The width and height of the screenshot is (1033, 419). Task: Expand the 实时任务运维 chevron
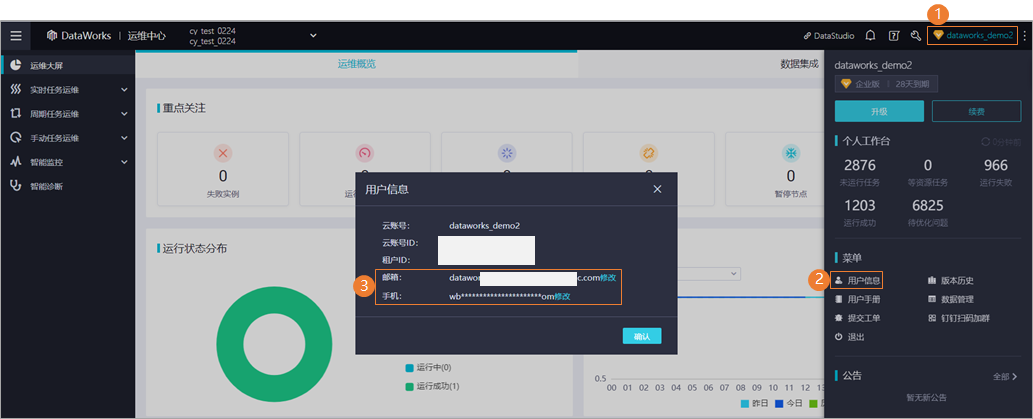point(125,90)
